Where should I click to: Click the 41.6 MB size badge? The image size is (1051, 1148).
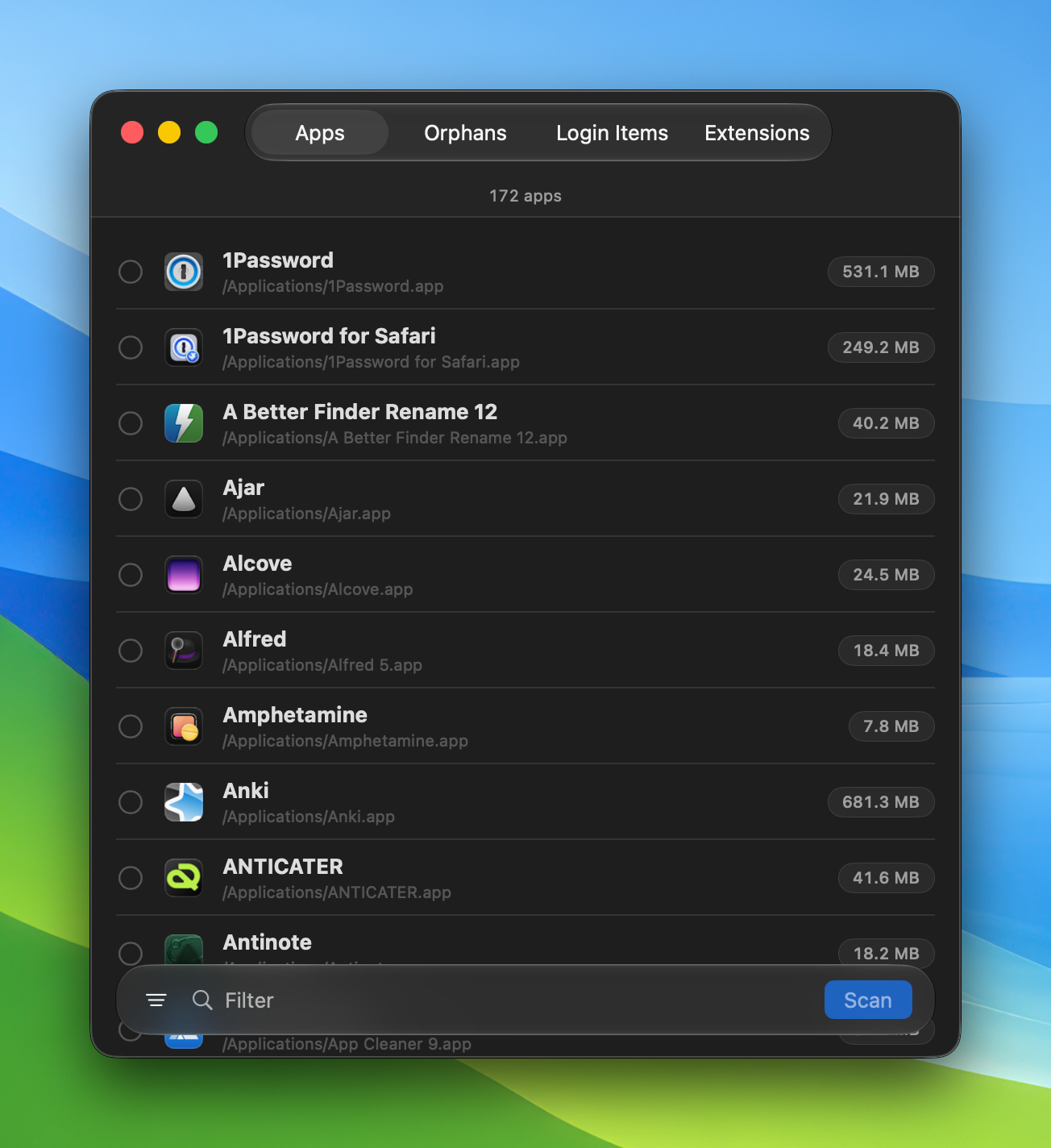point(887,878)
